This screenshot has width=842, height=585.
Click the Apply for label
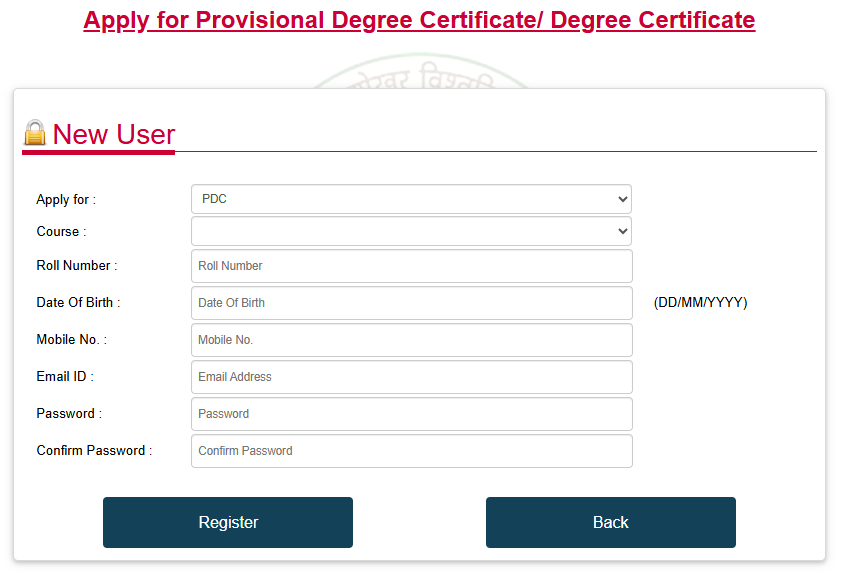[64, 199]
